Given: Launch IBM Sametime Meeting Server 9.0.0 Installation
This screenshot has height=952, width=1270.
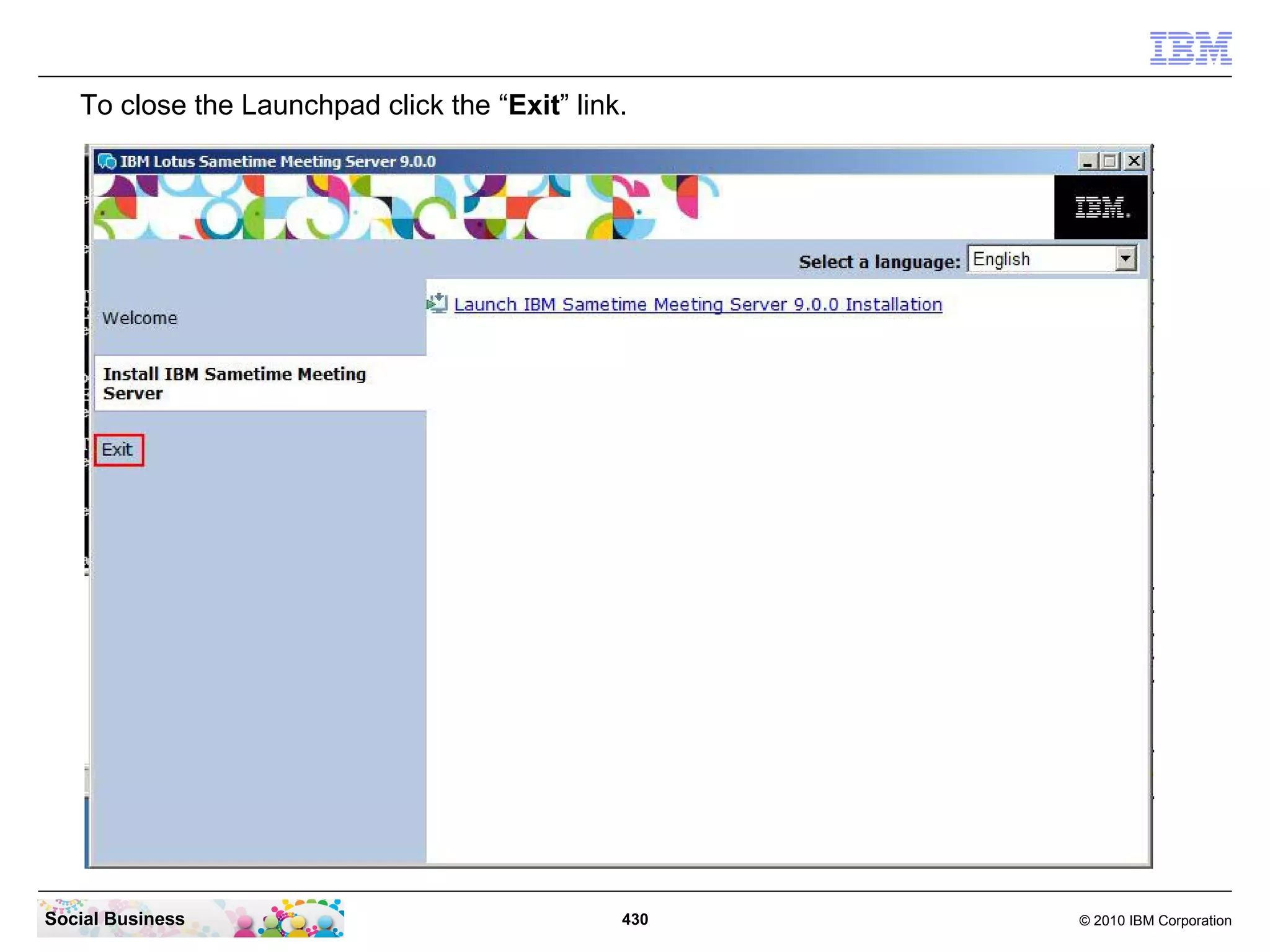Looking at the screenshot, I should click(698, 304).
